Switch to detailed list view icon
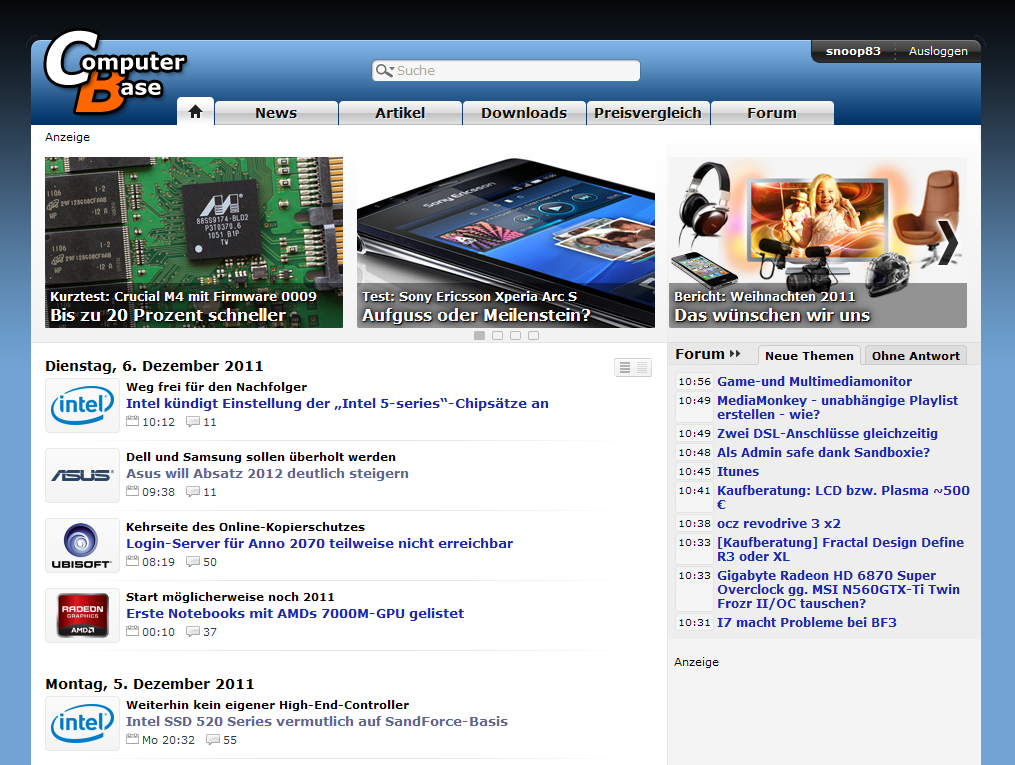The image size is (1015, 765). (625, 368)
